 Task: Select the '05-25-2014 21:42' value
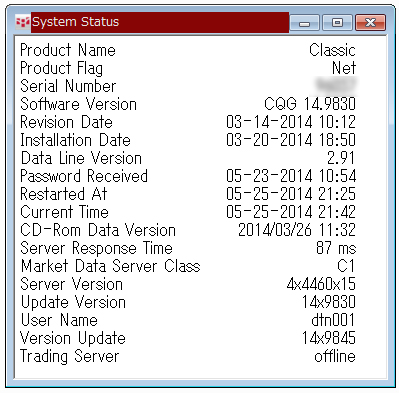pos(291,212)
